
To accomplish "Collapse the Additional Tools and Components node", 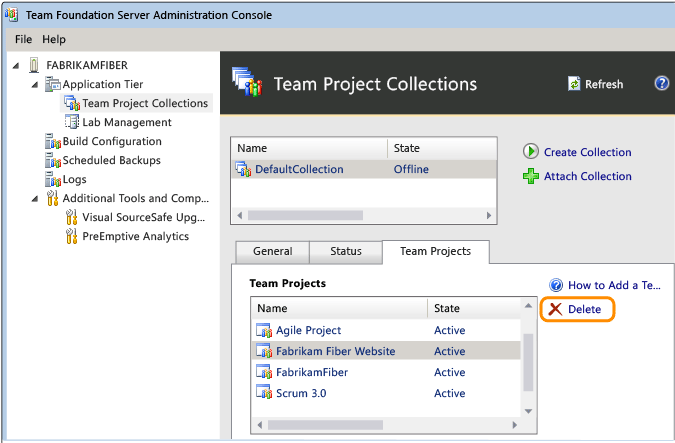I will (35, 198).
